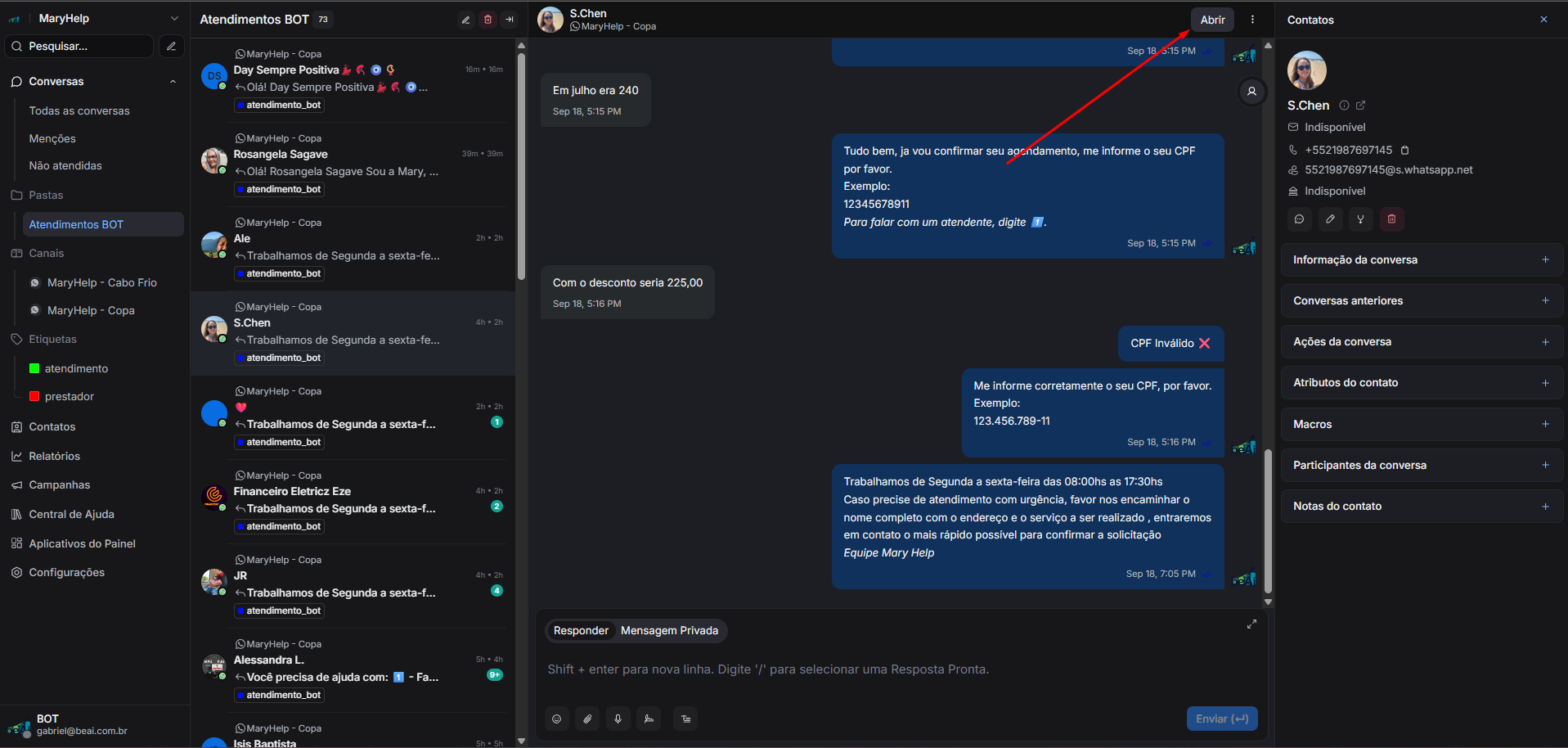Close the Contatos side panel
The height and width of the screenshot is (748, 1568).
1543,20
